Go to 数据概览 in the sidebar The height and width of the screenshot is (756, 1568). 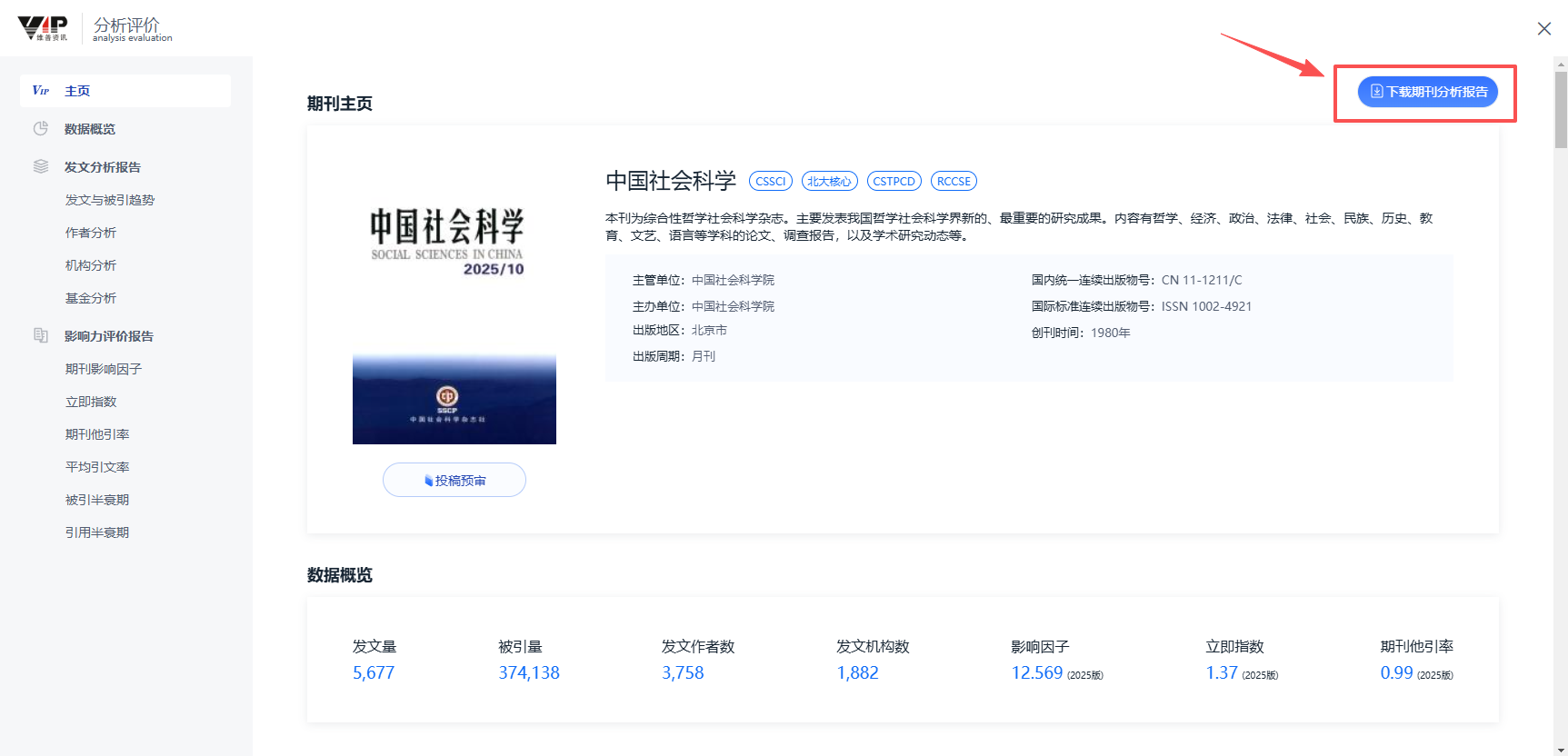tap(90, 129)
